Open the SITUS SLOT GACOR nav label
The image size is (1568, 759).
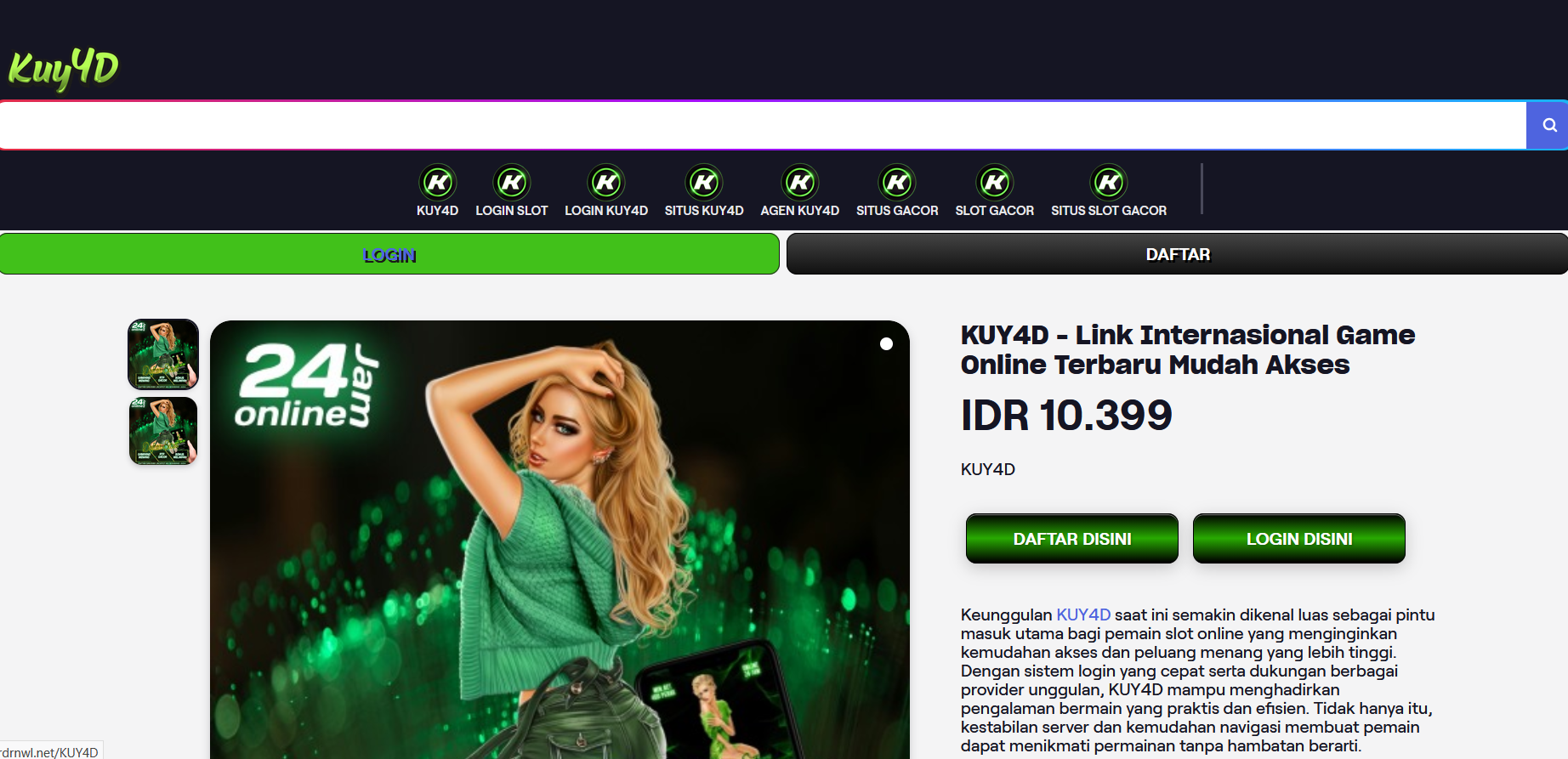point(1109,211)
